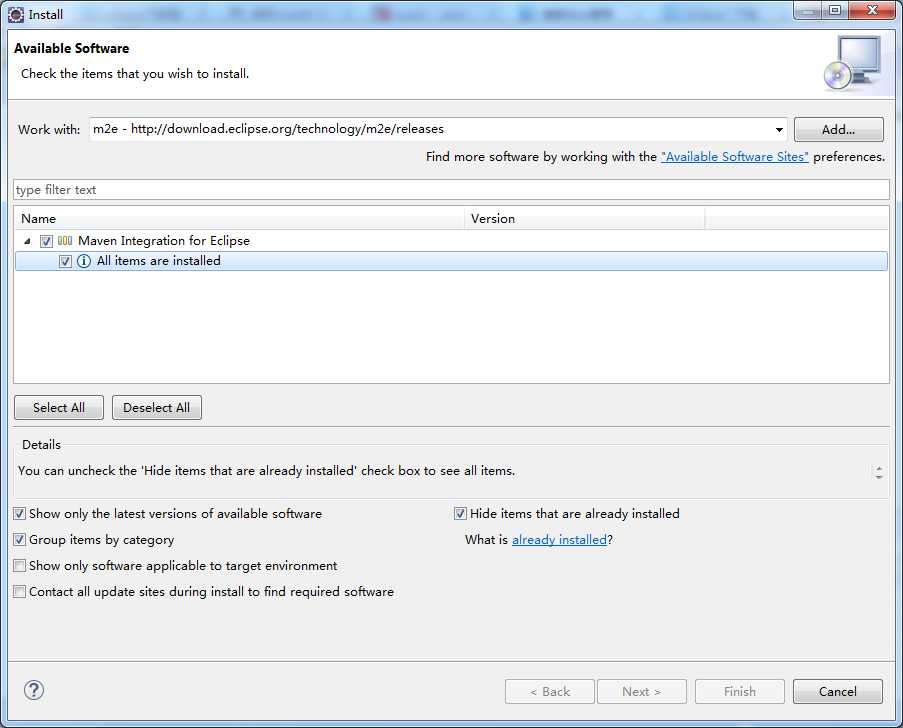Uncheck Maven Integration for Eclipse checkbox
Viewport: 903px width, 728px height.
point(46,241)
